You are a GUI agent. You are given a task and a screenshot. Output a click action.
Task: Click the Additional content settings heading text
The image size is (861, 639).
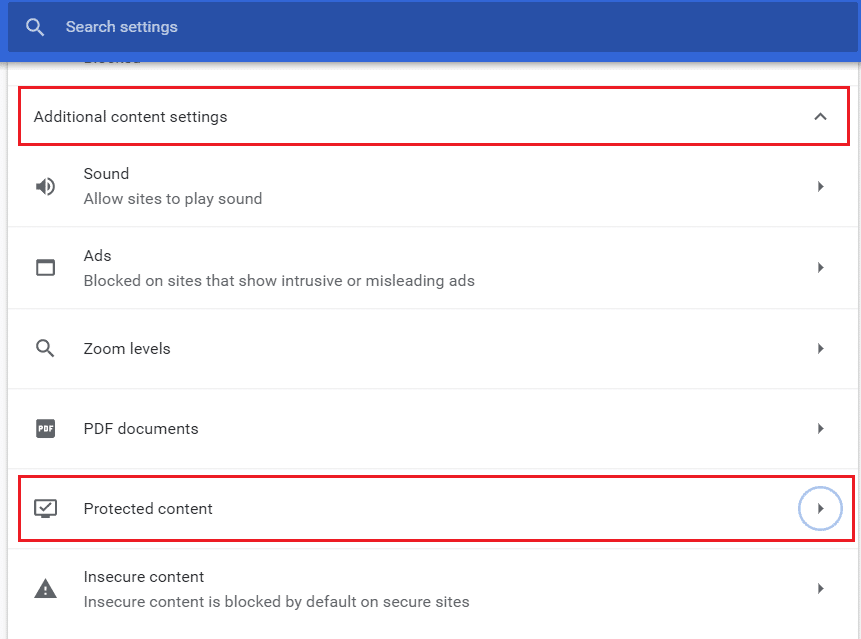point(131,117)
